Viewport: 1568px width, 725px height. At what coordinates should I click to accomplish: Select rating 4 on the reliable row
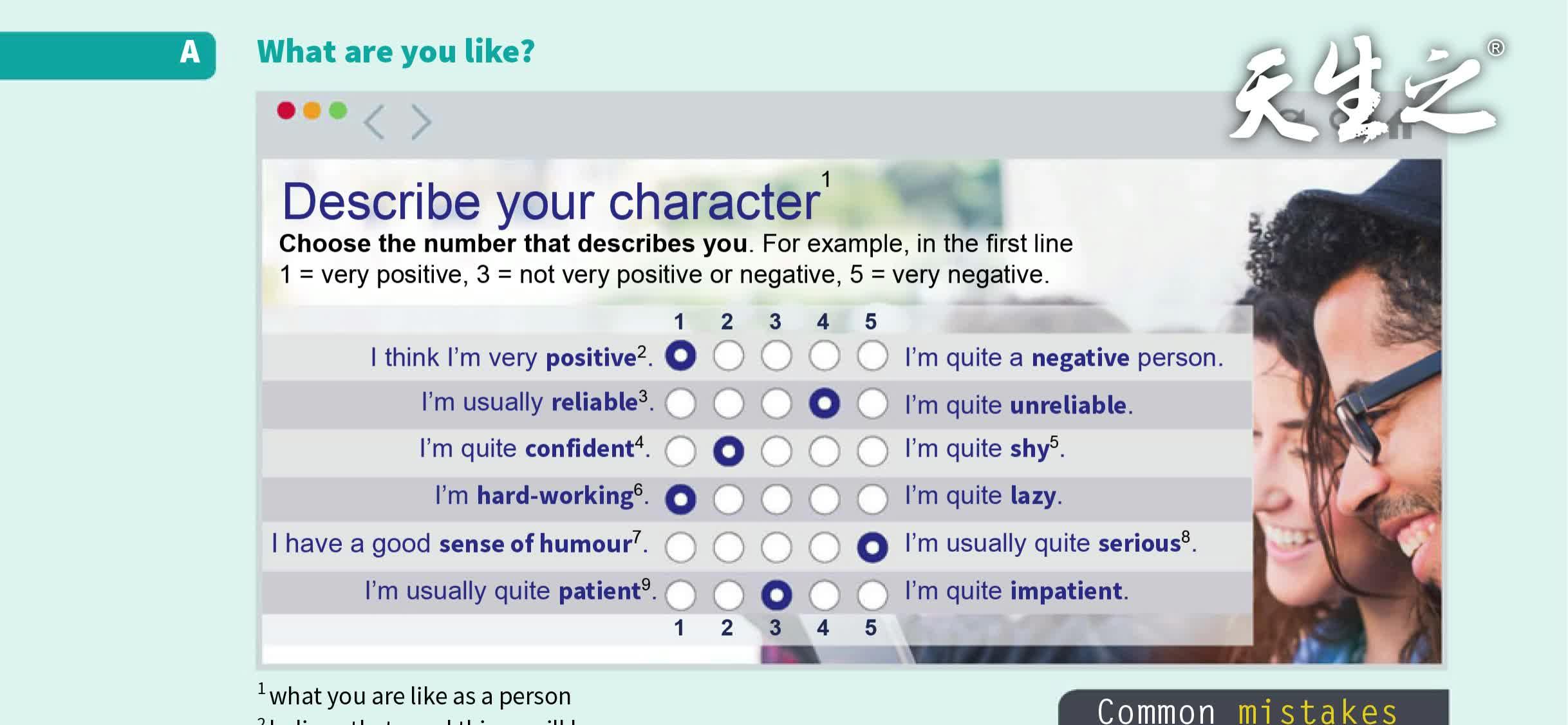(x=823, y=402)
